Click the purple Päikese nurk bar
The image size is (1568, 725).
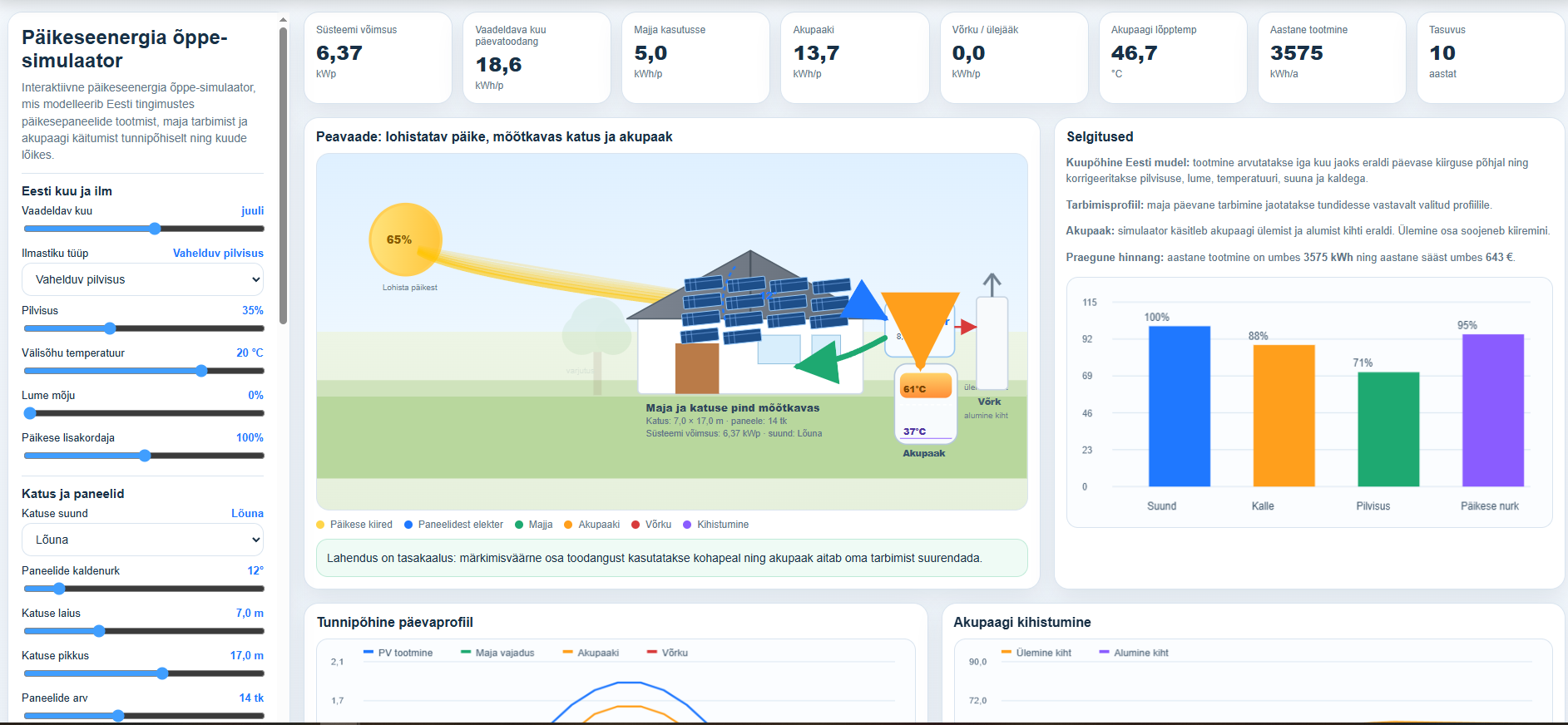1493,411
